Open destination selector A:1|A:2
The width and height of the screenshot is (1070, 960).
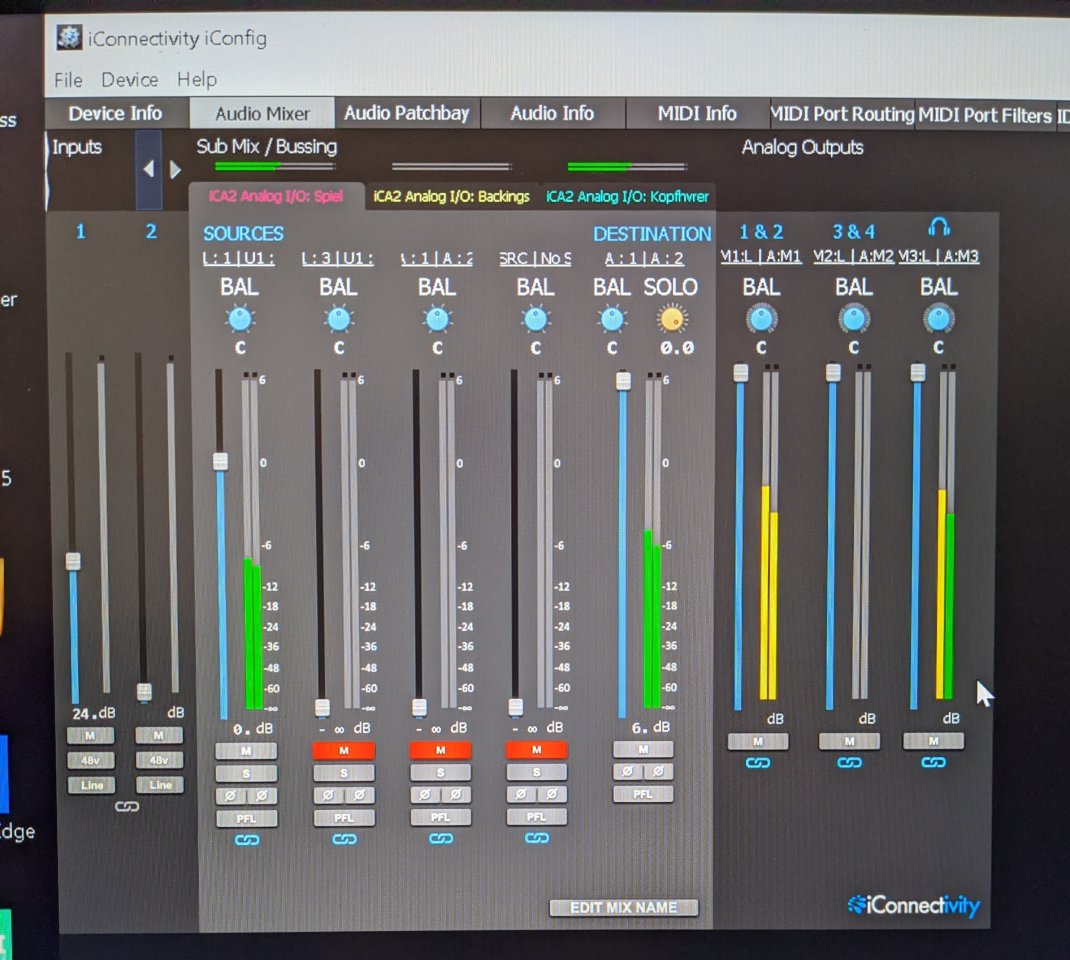point(644,259)
